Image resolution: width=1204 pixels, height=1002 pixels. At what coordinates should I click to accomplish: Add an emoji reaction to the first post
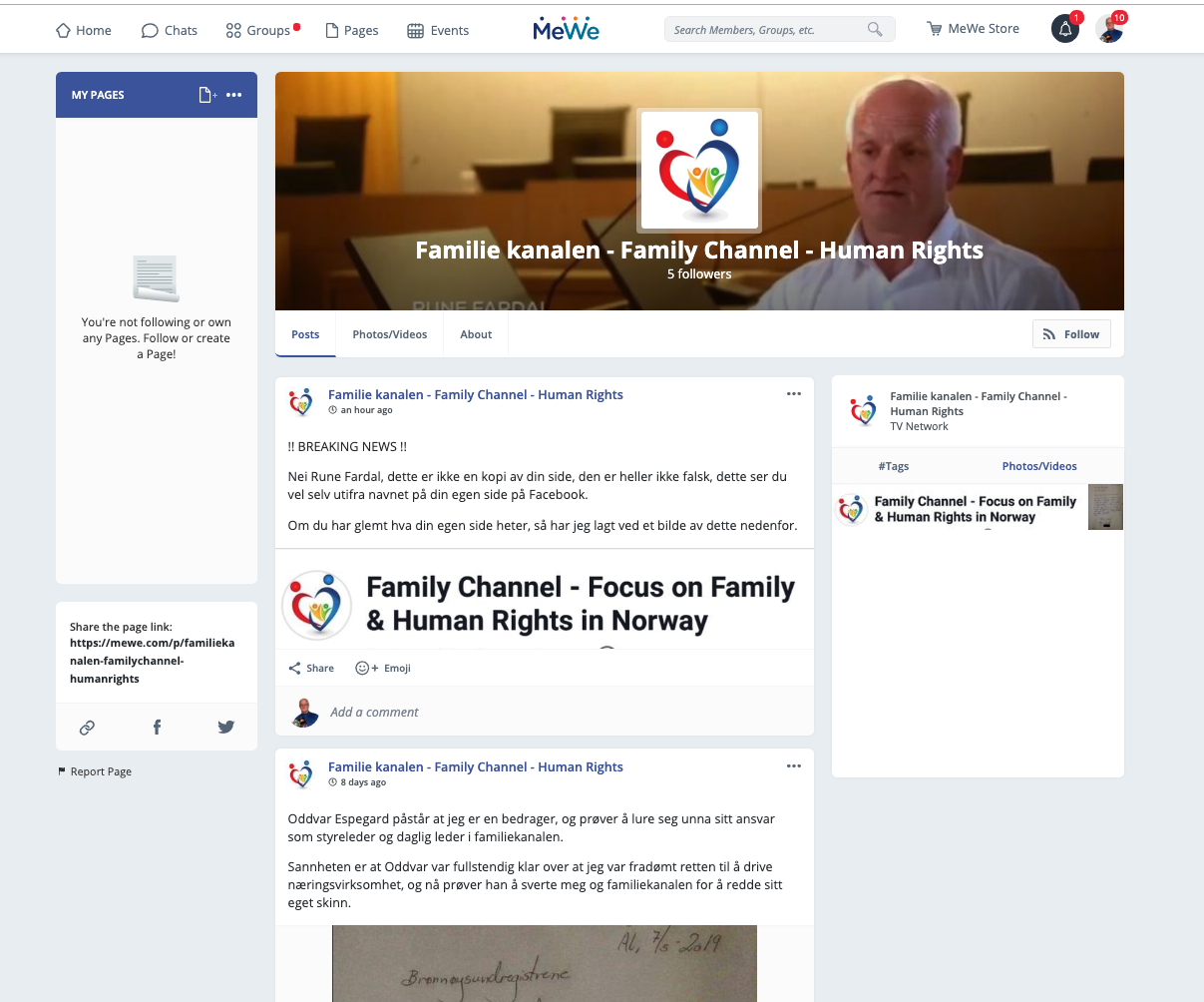pyautogui.click(x=383, y=668)
